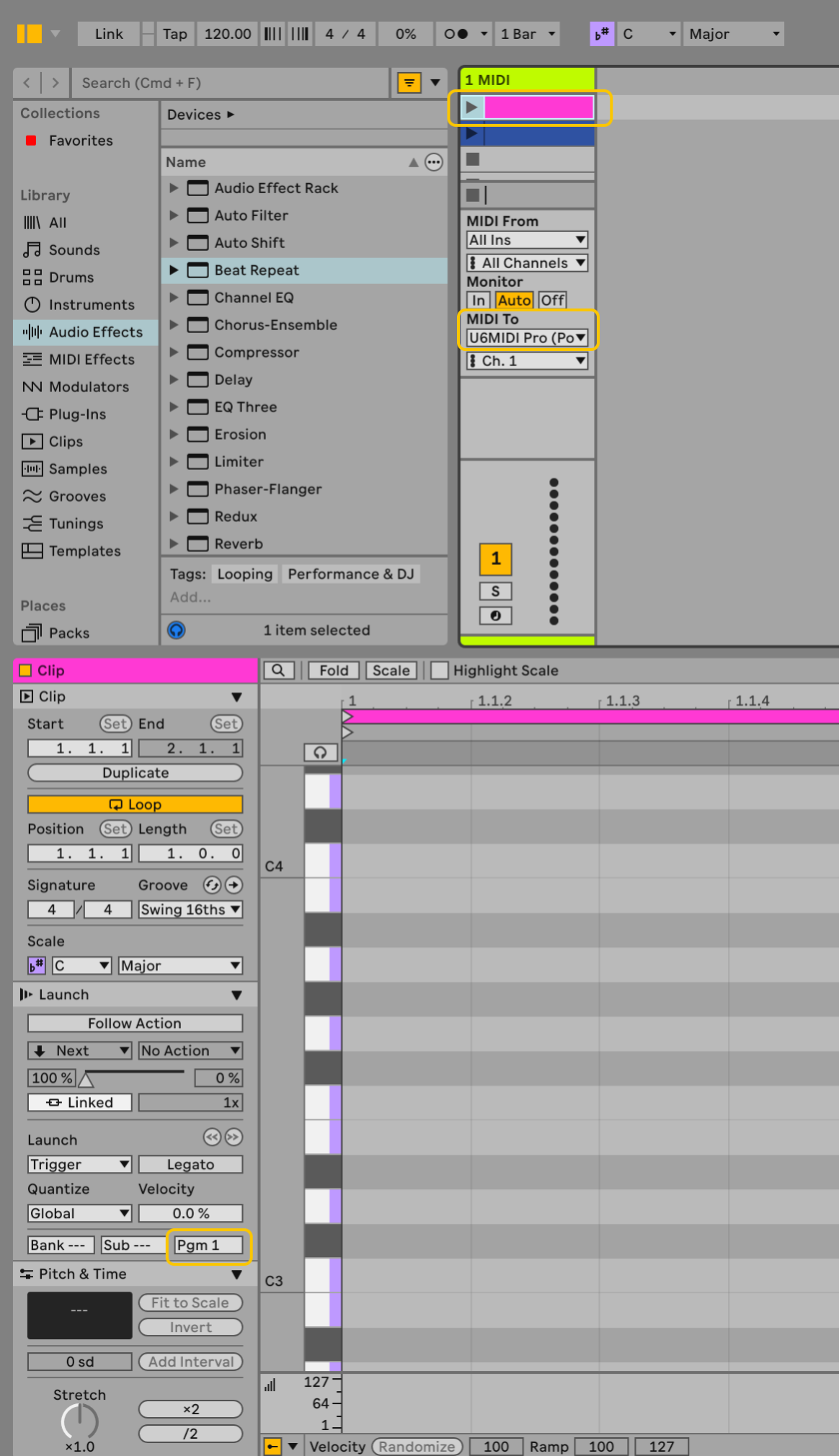Viewport: 839px width, 1456px height.
Task: Open the Tunings category
Action: (76, 524)
